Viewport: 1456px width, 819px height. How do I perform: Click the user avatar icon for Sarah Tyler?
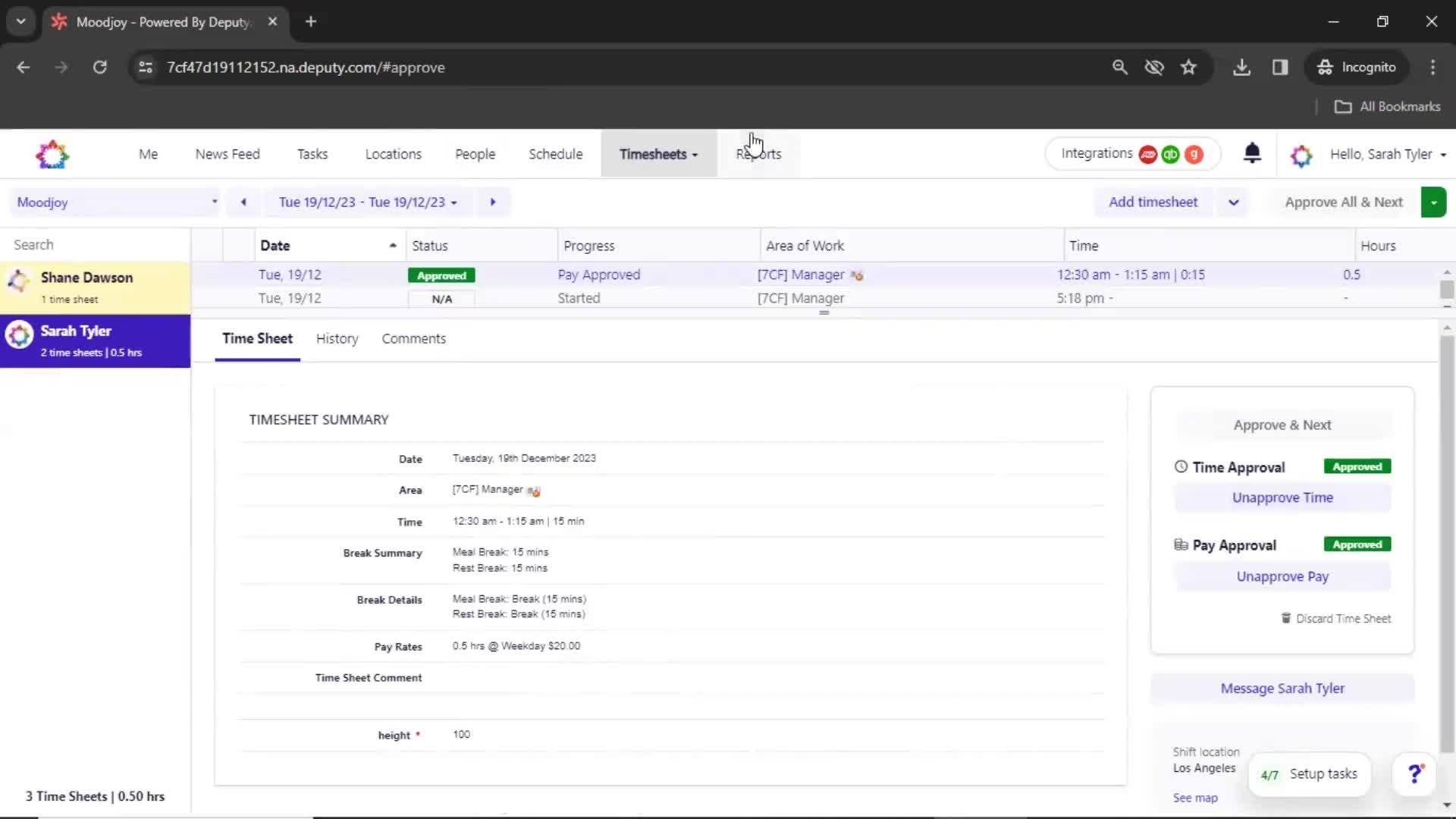(x=18, y=333)
